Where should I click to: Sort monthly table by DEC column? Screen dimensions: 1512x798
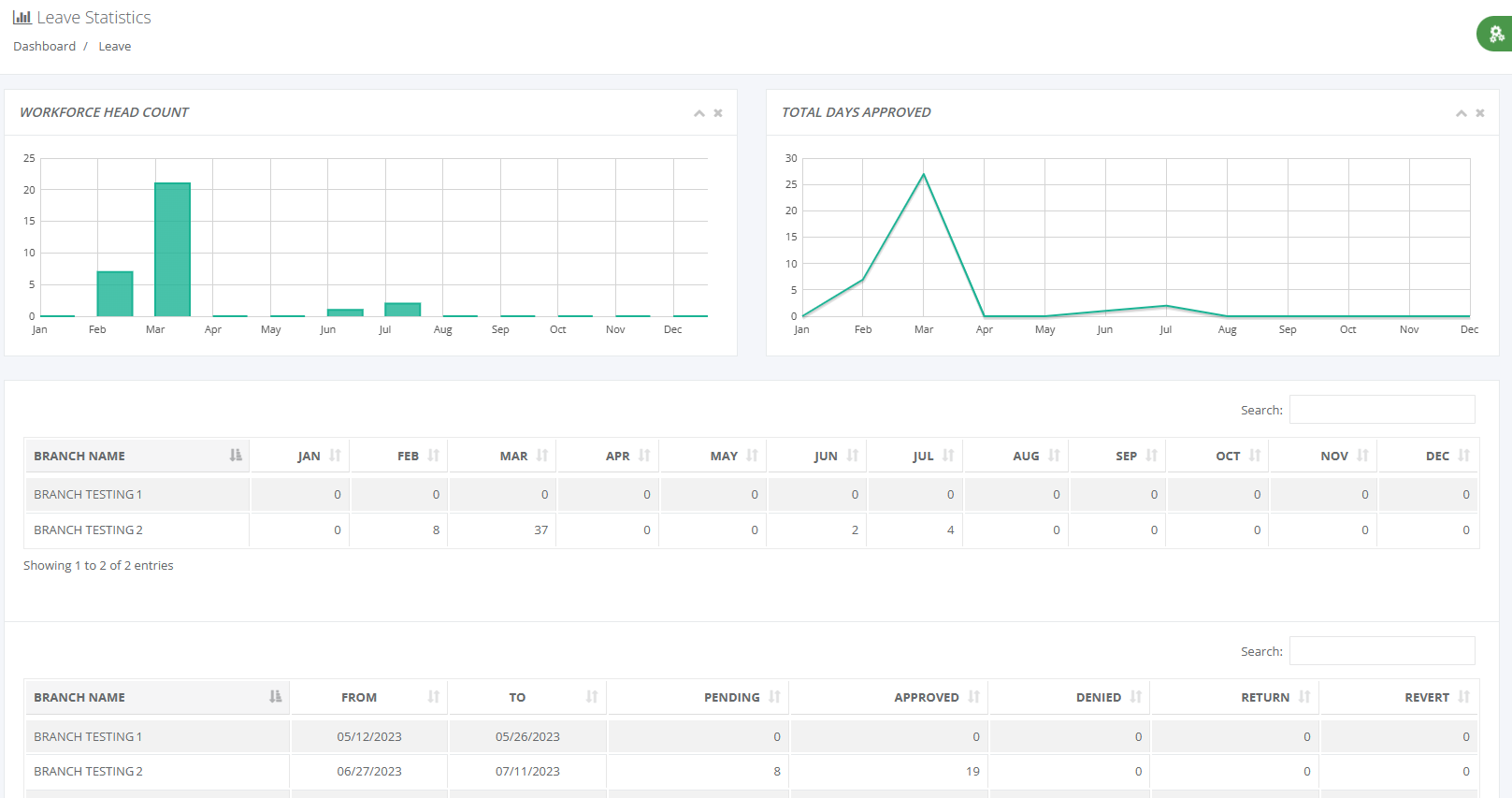[1437, 456]
